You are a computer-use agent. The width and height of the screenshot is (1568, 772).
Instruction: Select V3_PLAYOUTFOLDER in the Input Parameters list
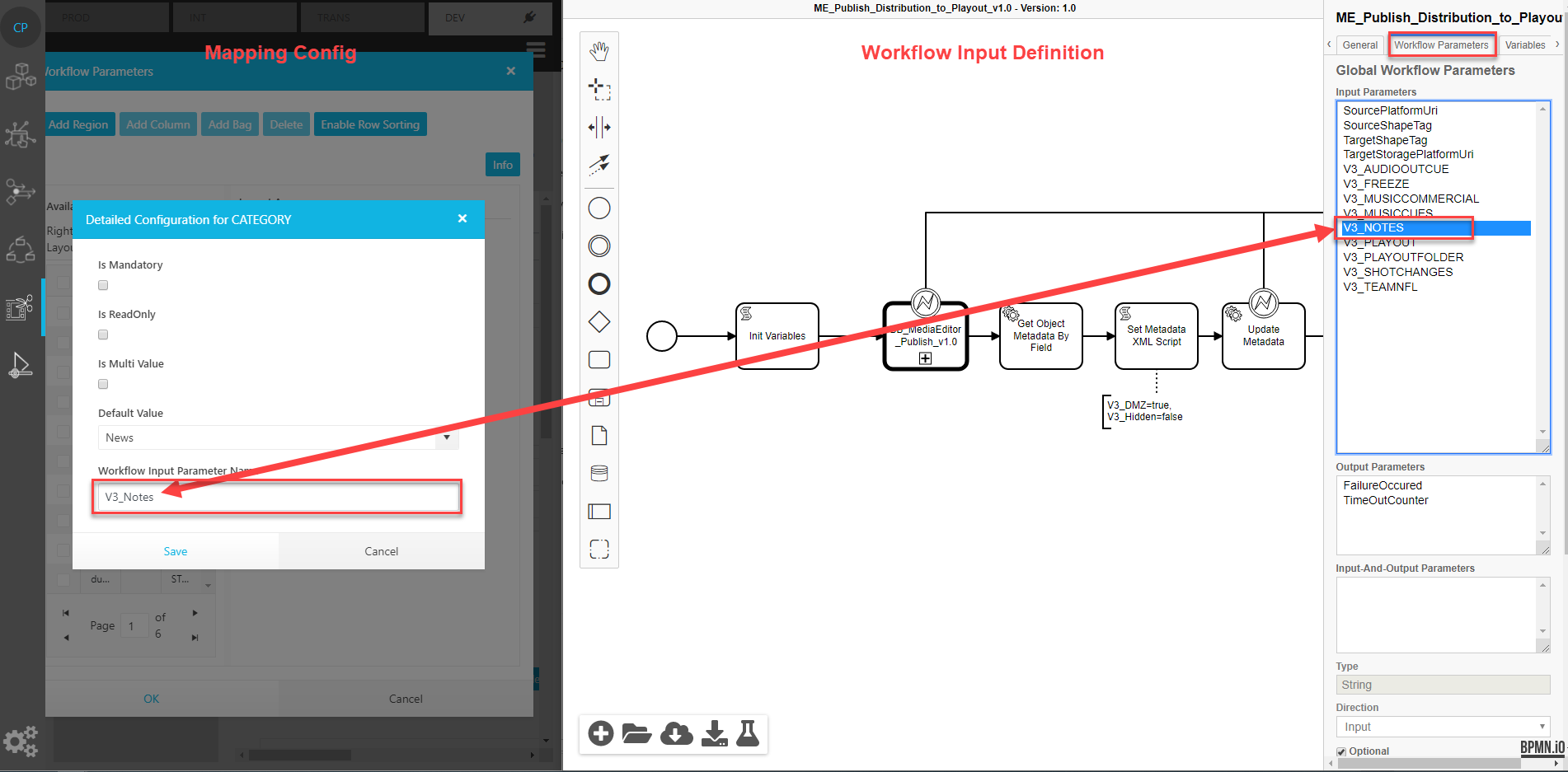coord(1403,257)
